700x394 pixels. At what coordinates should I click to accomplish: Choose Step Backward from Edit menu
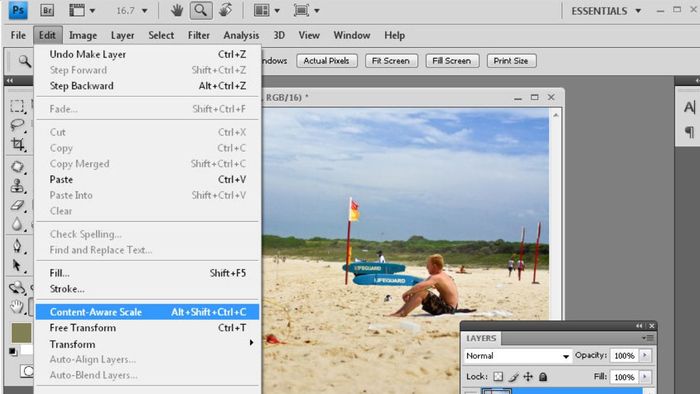click(x=147, y=86)
